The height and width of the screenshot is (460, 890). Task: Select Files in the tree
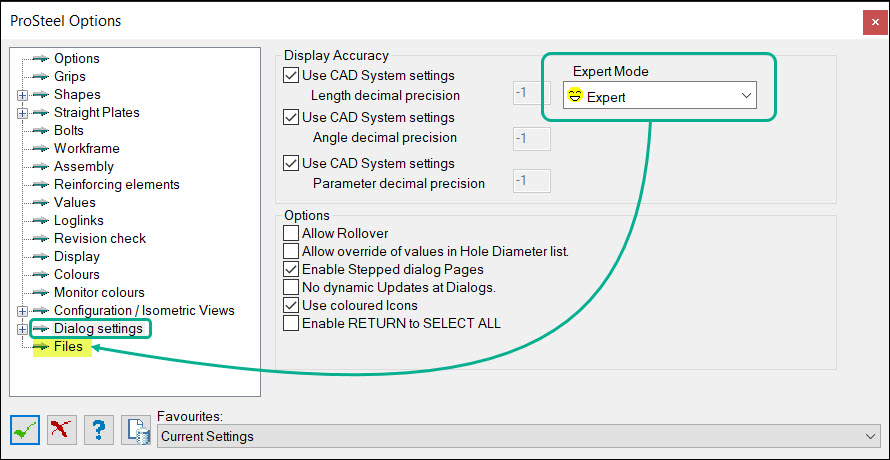[68, 346]
